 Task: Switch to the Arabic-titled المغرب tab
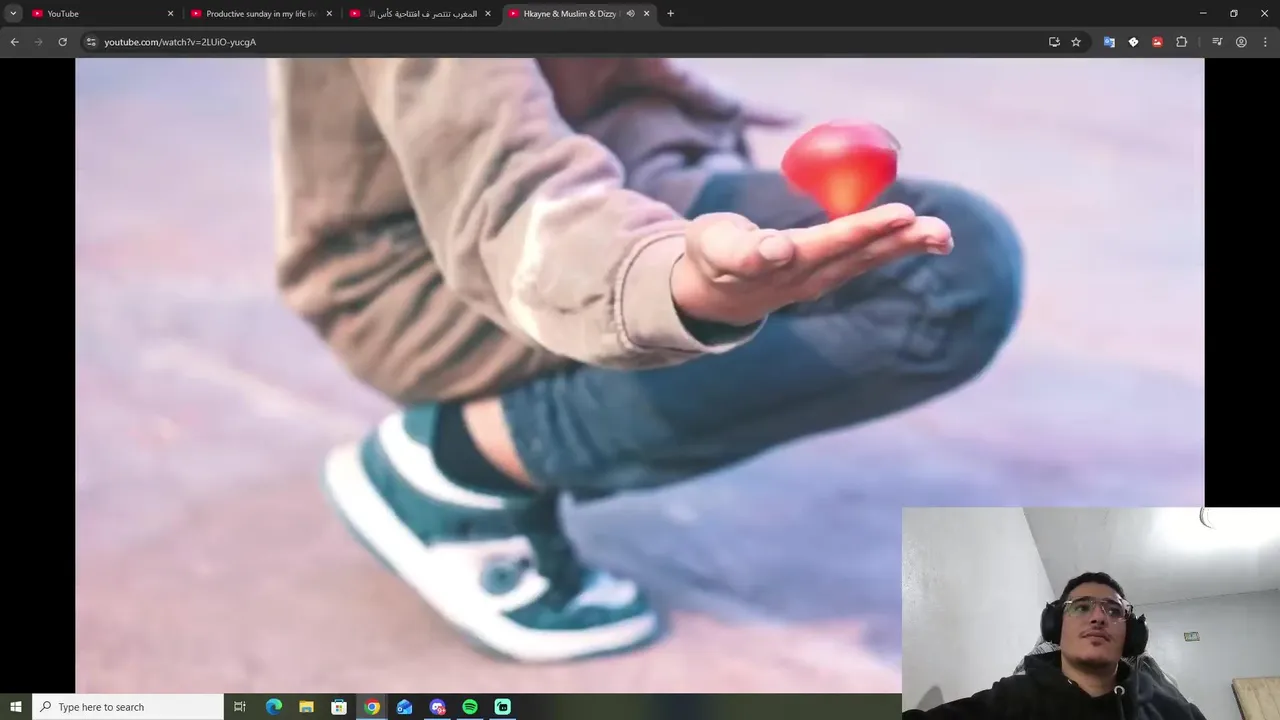[x=418, y=13]
